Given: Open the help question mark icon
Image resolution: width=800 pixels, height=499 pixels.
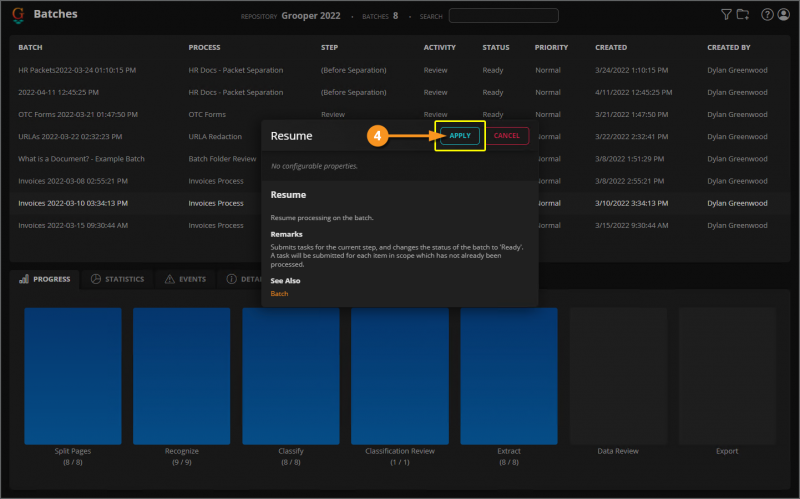Looking at the screenshot, I should tap(768, 15).
